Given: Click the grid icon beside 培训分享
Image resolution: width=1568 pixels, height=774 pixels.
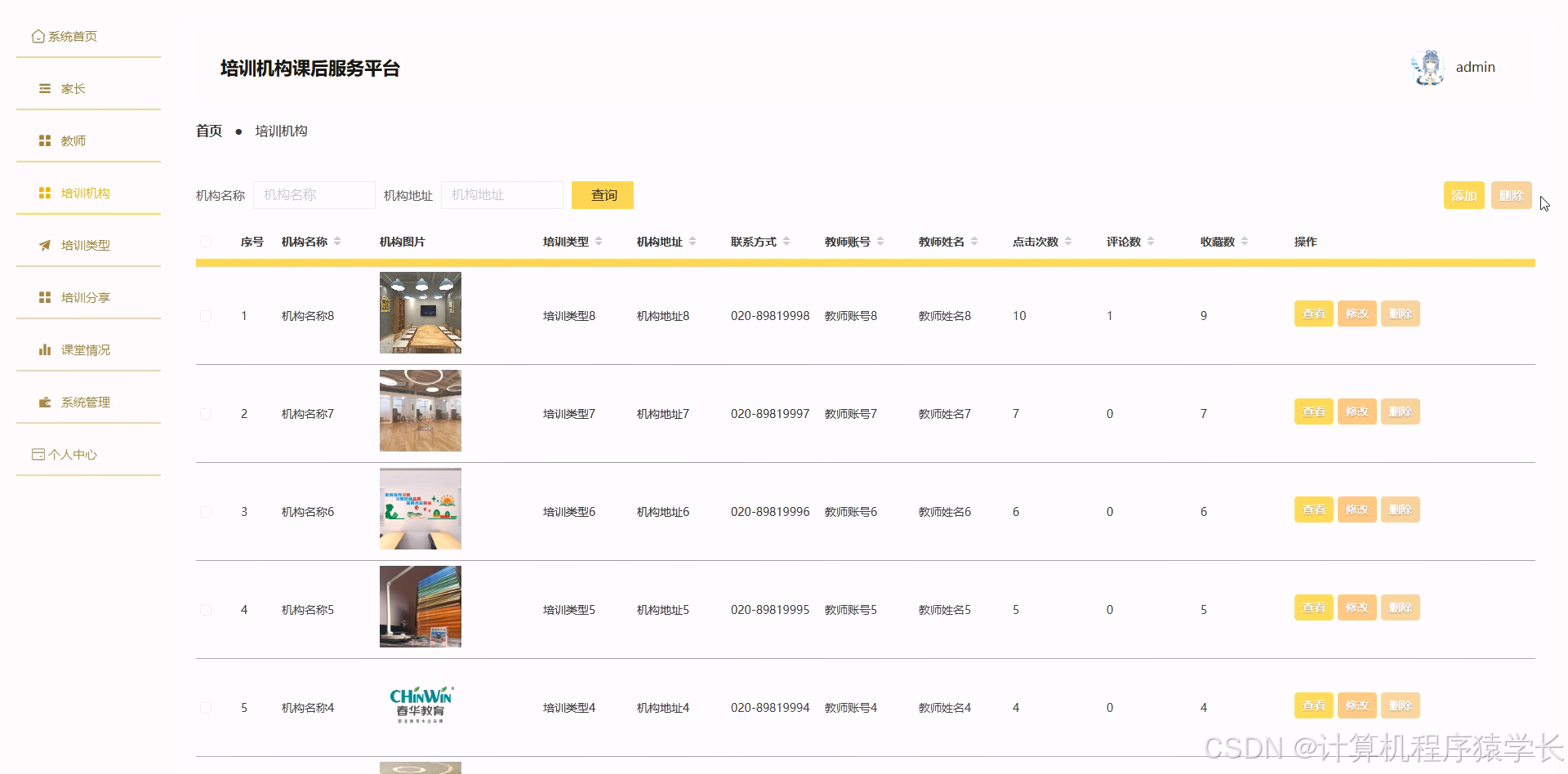Looking at the screenshot, I should [x=45, y=297].
